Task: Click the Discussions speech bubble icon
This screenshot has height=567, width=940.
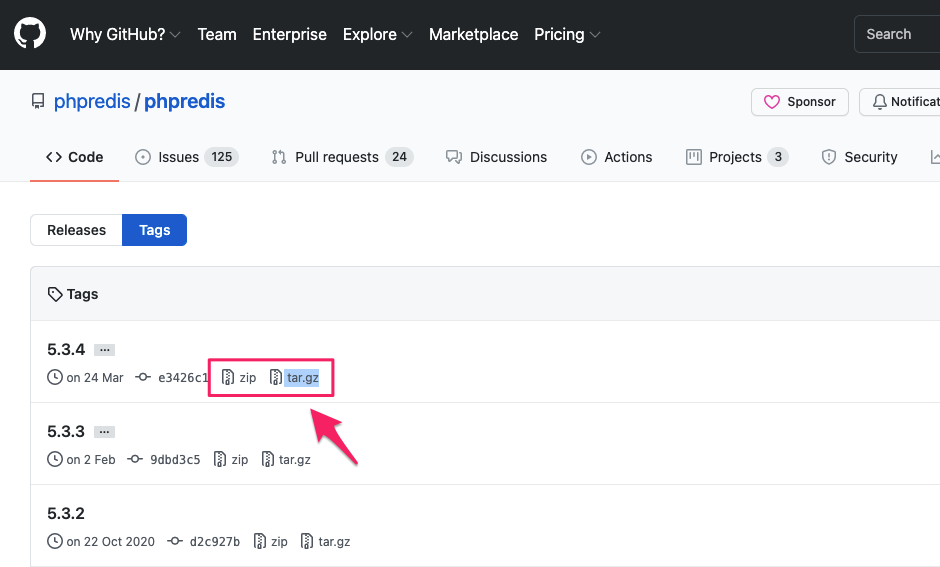Action: [x=454, y=157]
